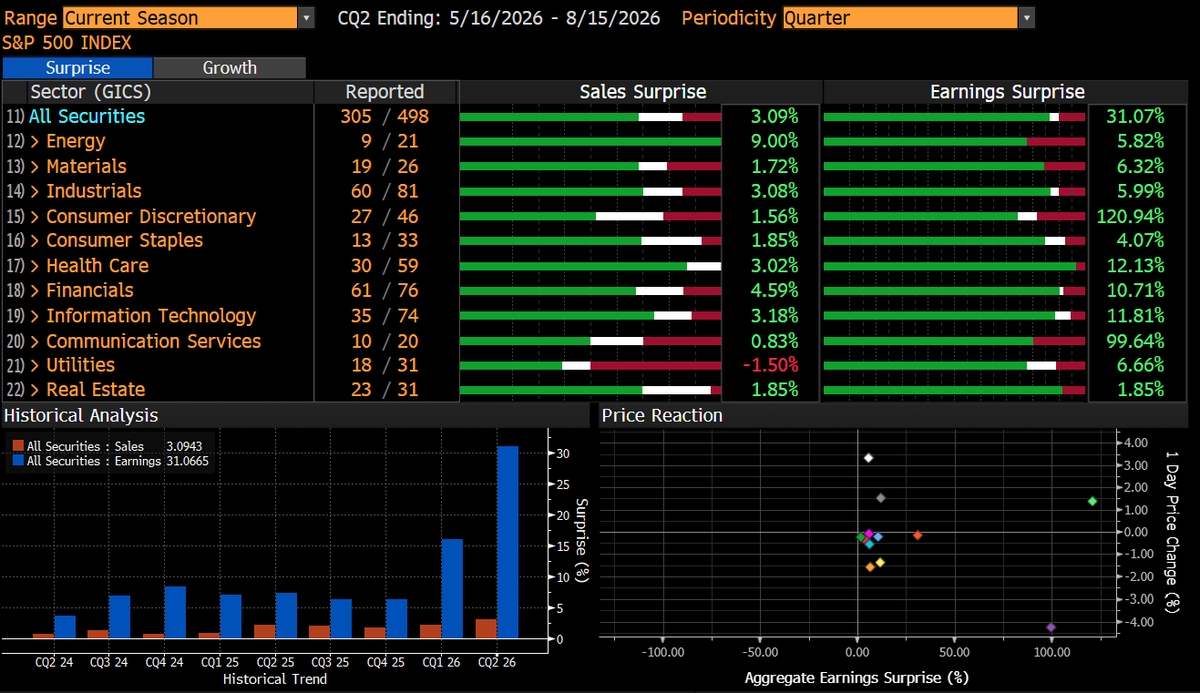Click the Utilities sales surprise bar

pyautogui.click(x=590, y=366)
